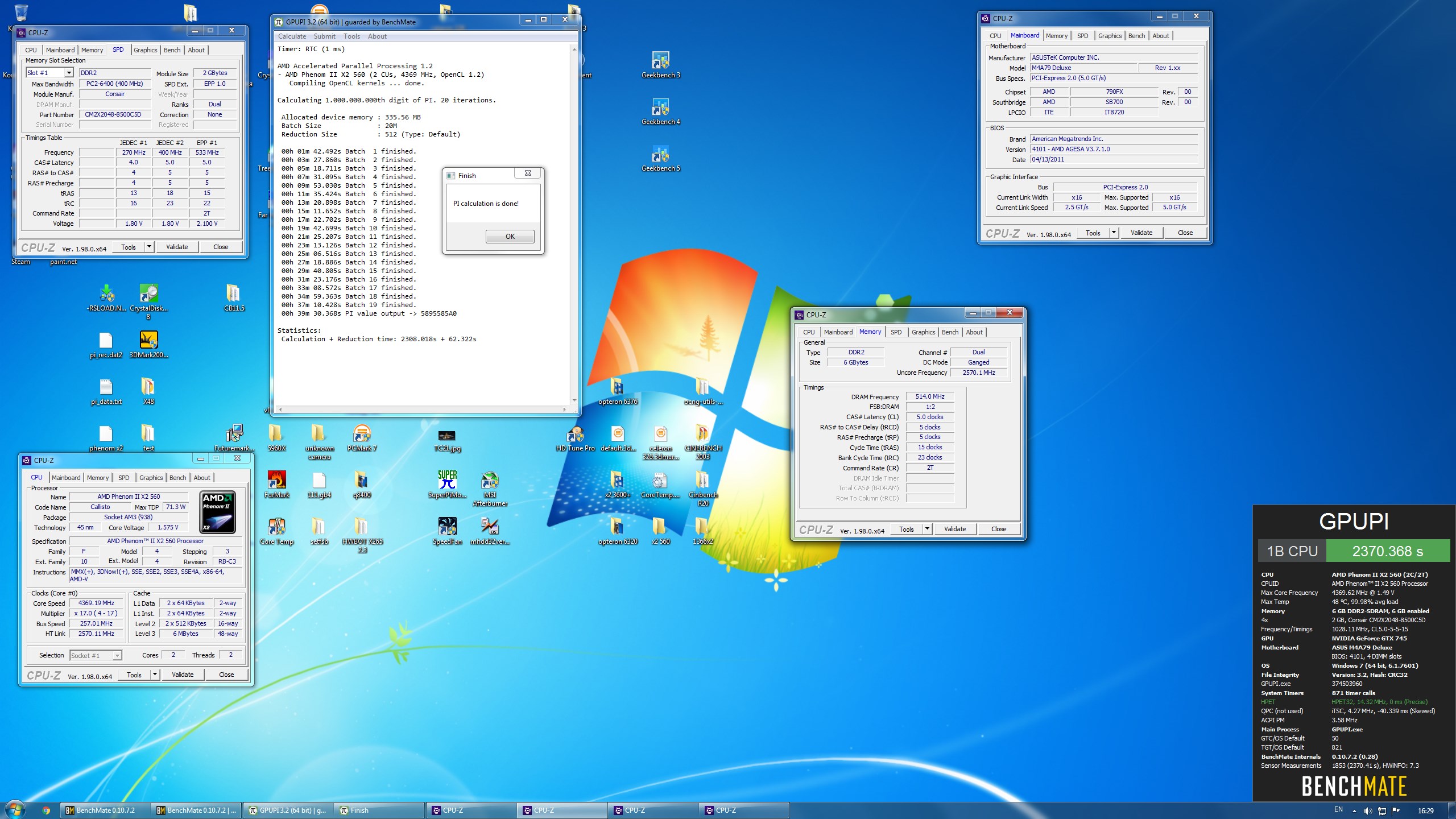This screenshot has width=1456, height=819.
Task: Open the x2 560 folder icon
Action: point(660,531)
